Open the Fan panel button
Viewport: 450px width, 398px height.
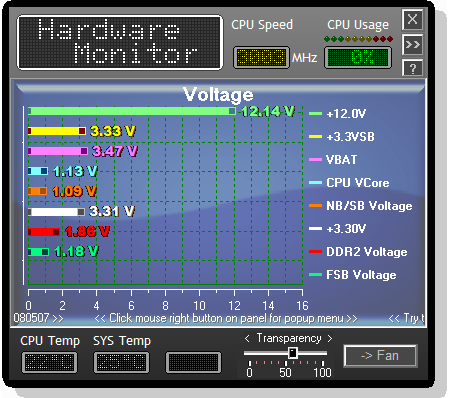380,356
